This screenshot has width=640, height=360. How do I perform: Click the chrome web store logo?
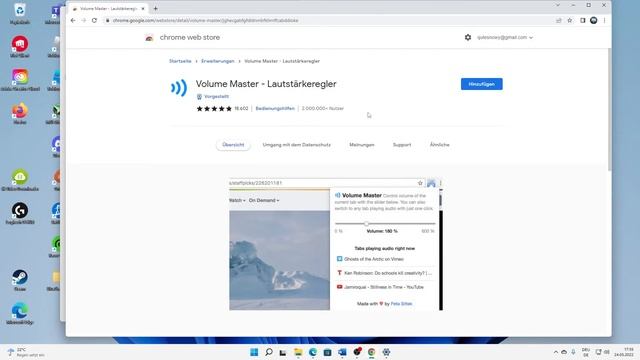click(x=182, y=38)
